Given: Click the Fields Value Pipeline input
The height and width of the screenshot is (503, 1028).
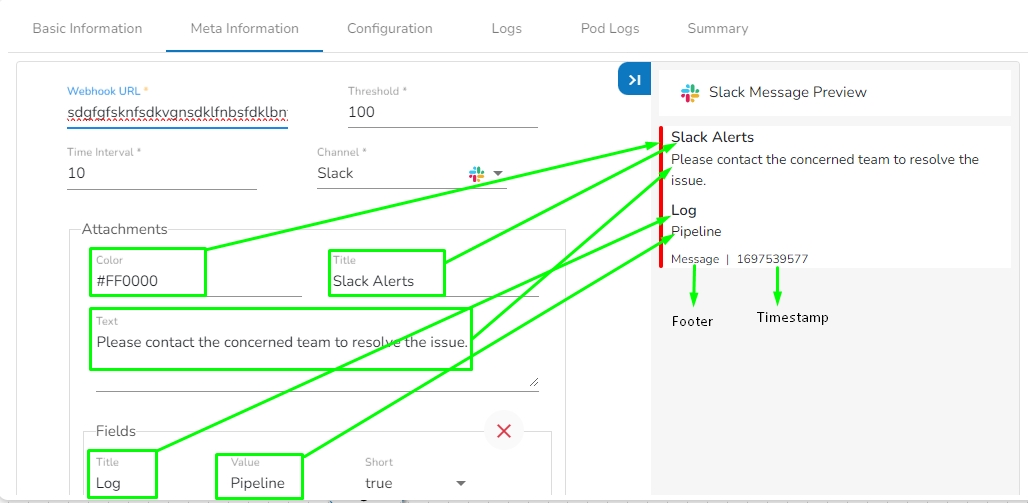Looking at the screenshot, I should point(259,483).
